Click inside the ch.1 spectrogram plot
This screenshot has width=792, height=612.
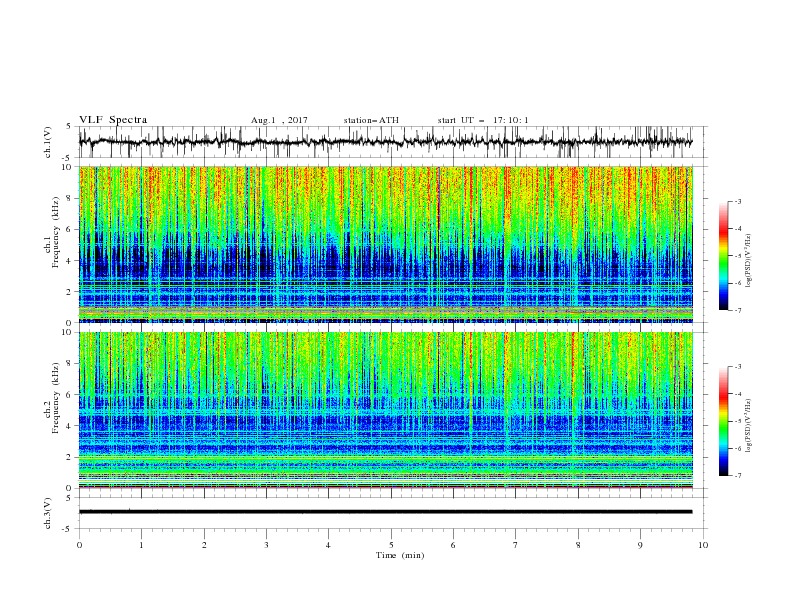(385, 244)
